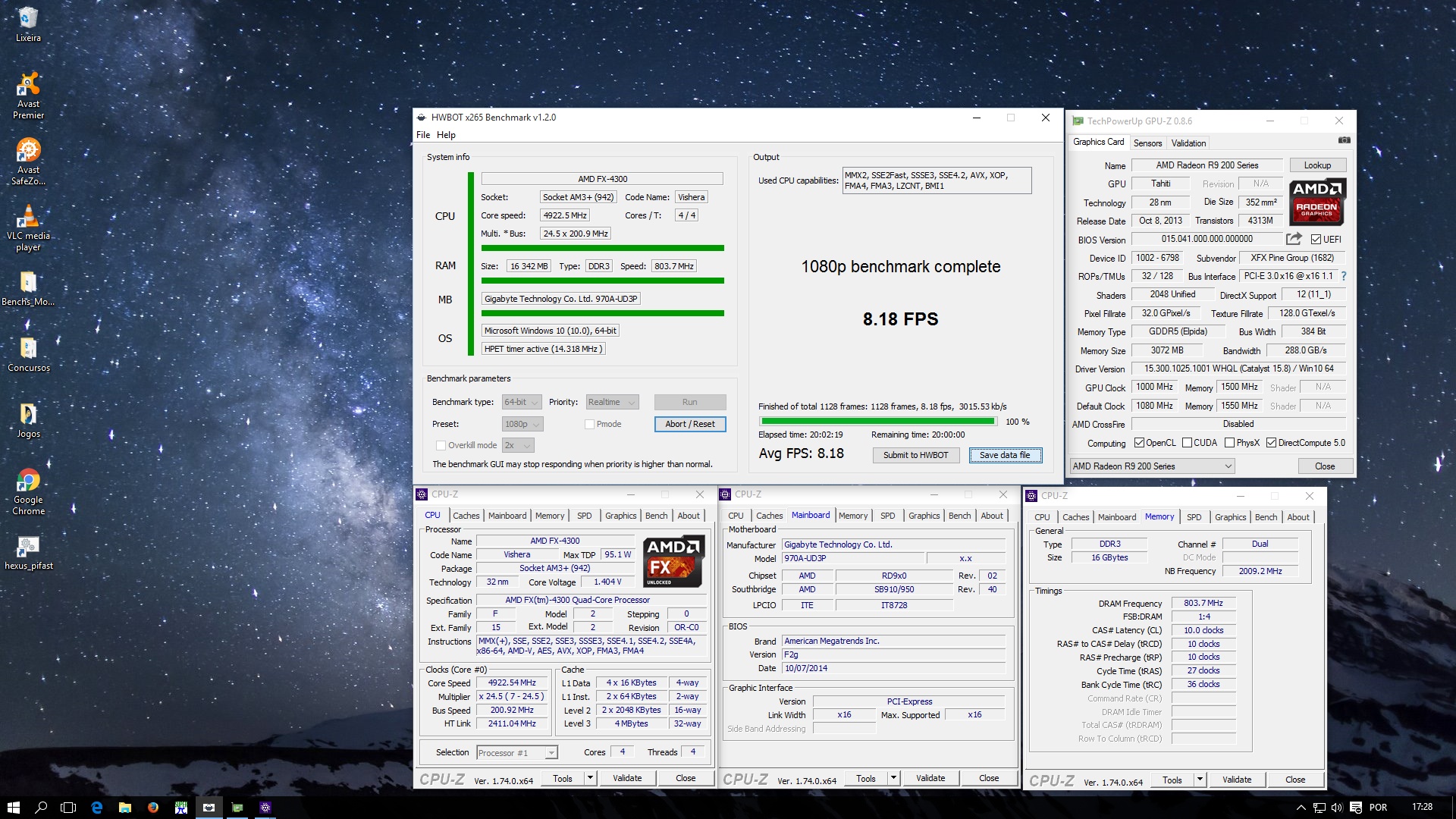
Task: Click the volume icon in the system tray
Action: (x=1336, y=808)
